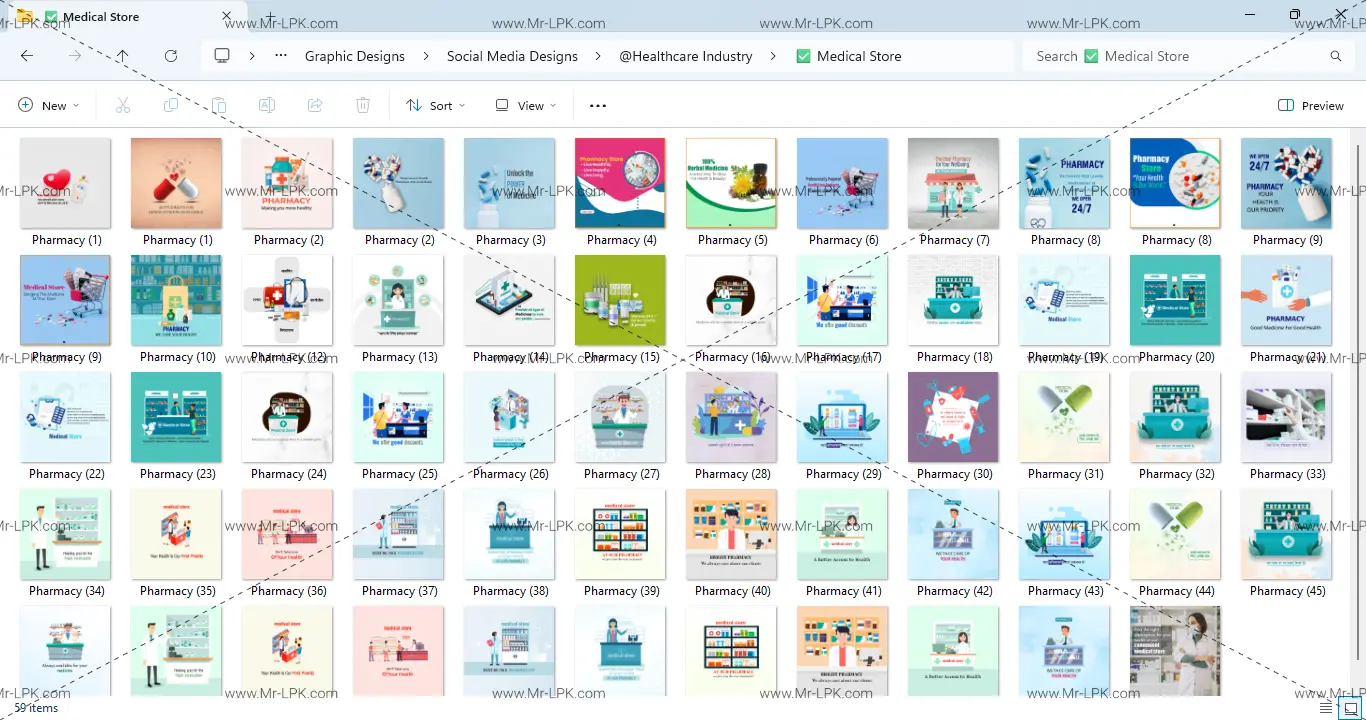
Task: Switch to details list view mode
Action: click(1326, 708)
